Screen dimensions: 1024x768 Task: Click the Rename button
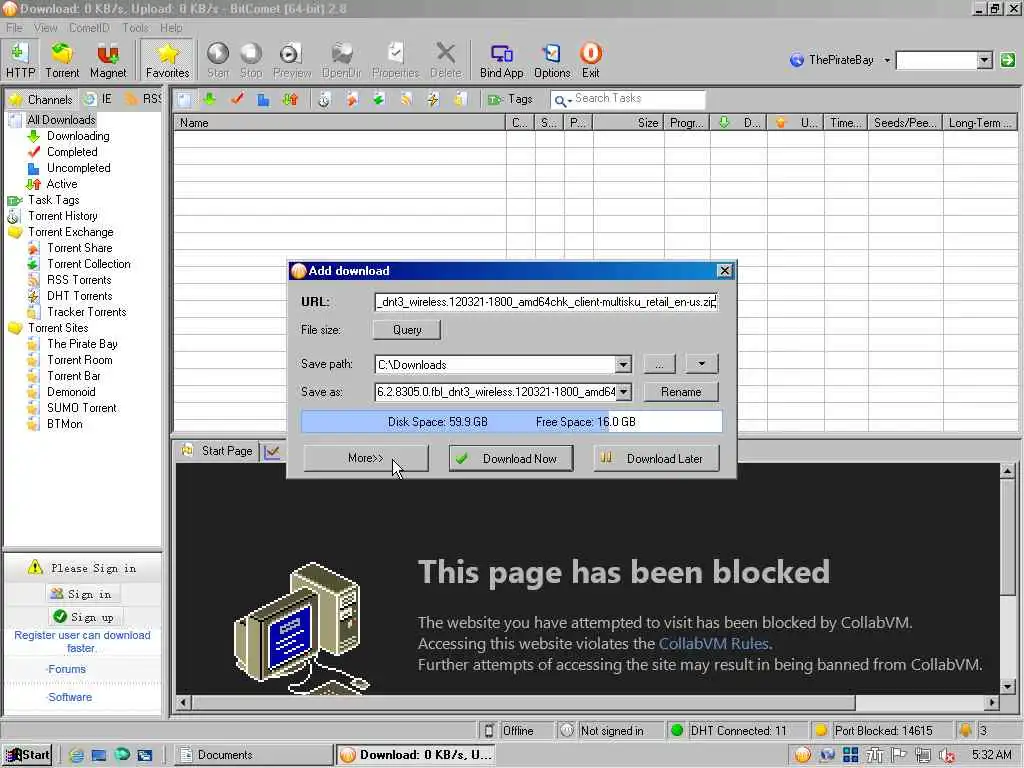680,392
